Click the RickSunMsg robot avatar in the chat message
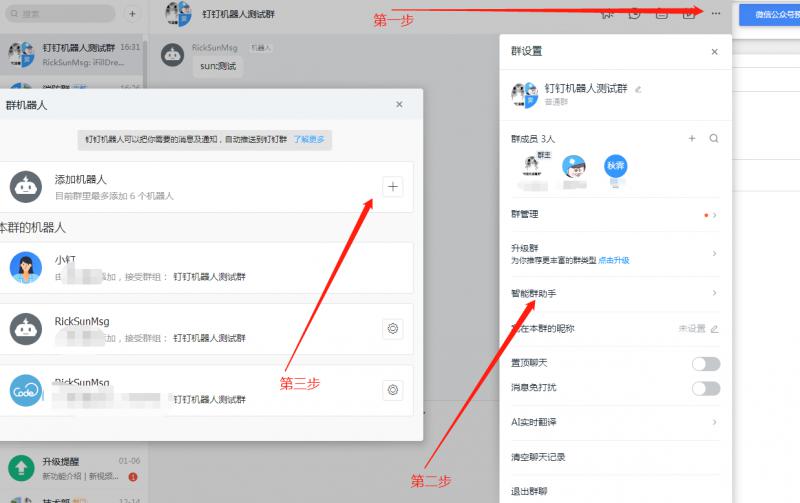Screen dimensions: 800x503 [172, 55]
